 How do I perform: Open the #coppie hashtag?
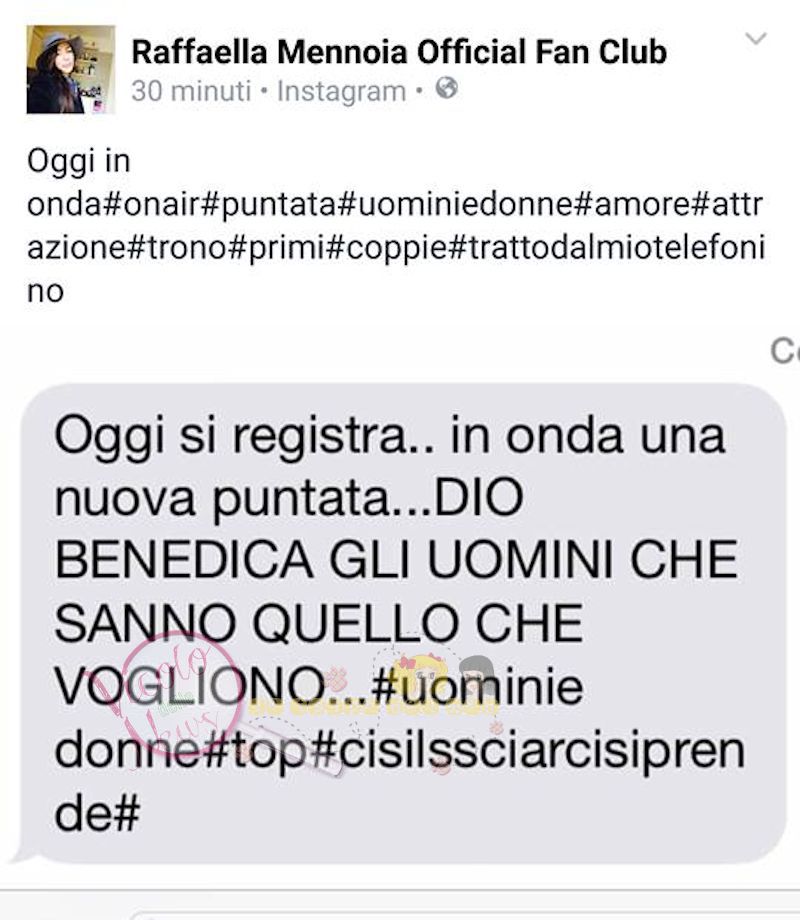pos(386,248)
